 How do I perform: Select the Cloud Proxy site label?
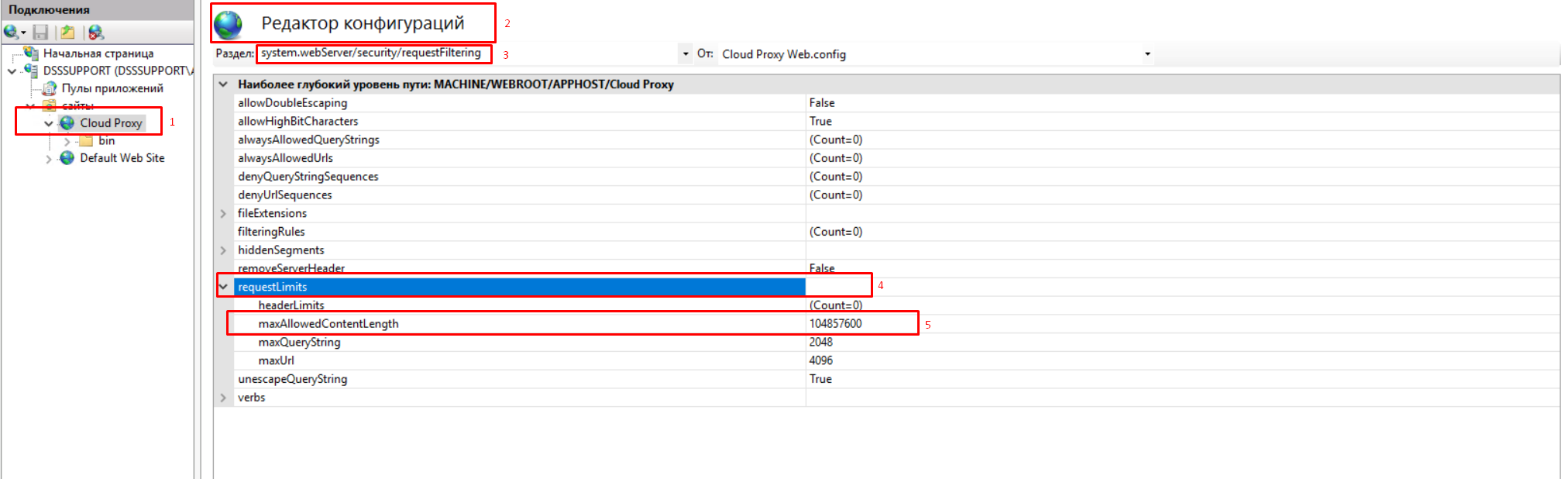111,123
